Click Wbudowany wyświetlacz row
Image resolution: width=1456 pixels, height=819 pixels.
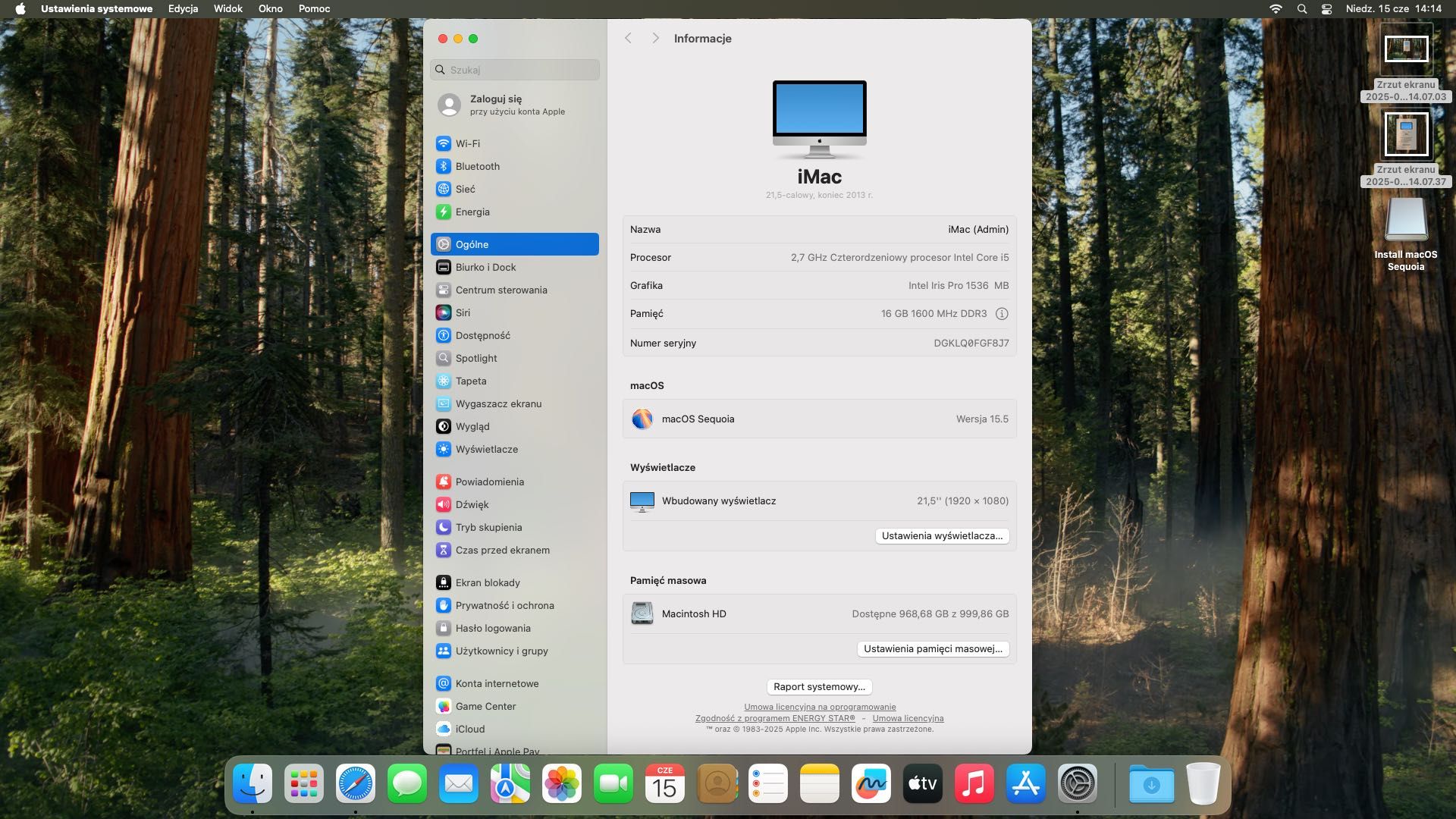click(x=819, y=500)
